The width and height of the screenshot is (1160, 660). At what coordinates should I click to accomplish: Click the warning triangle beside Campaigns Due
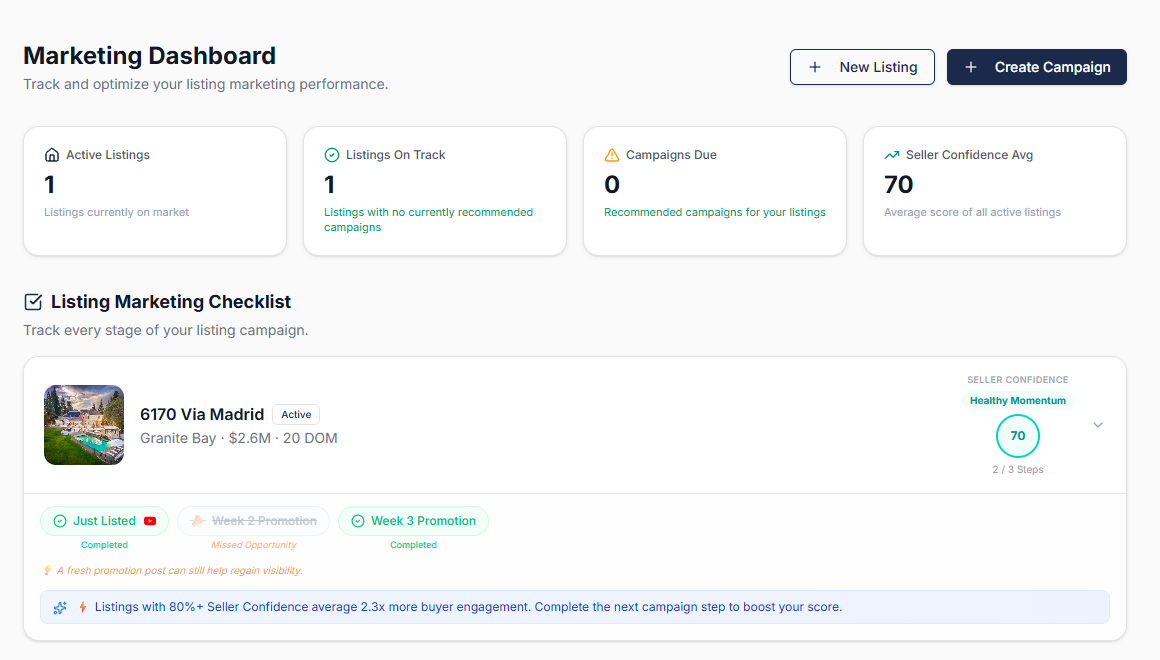click(612, 155)
